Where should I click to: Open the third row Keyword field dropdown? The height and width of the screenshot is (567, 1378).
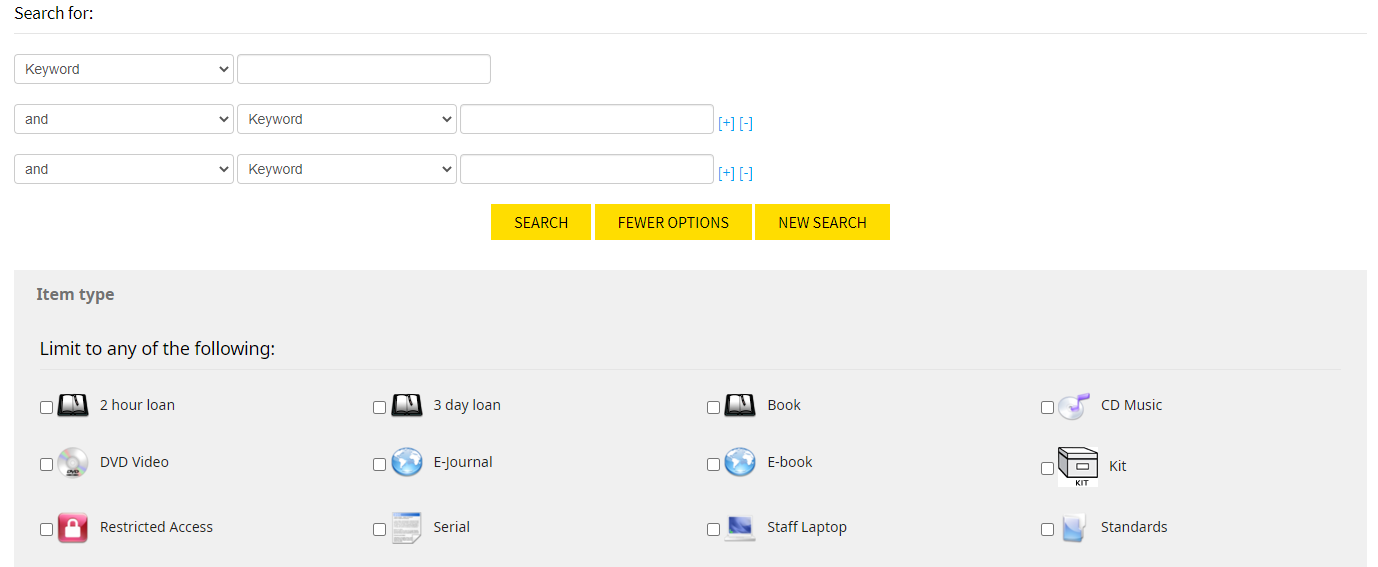pyautogui.click(x=347, y=169)
